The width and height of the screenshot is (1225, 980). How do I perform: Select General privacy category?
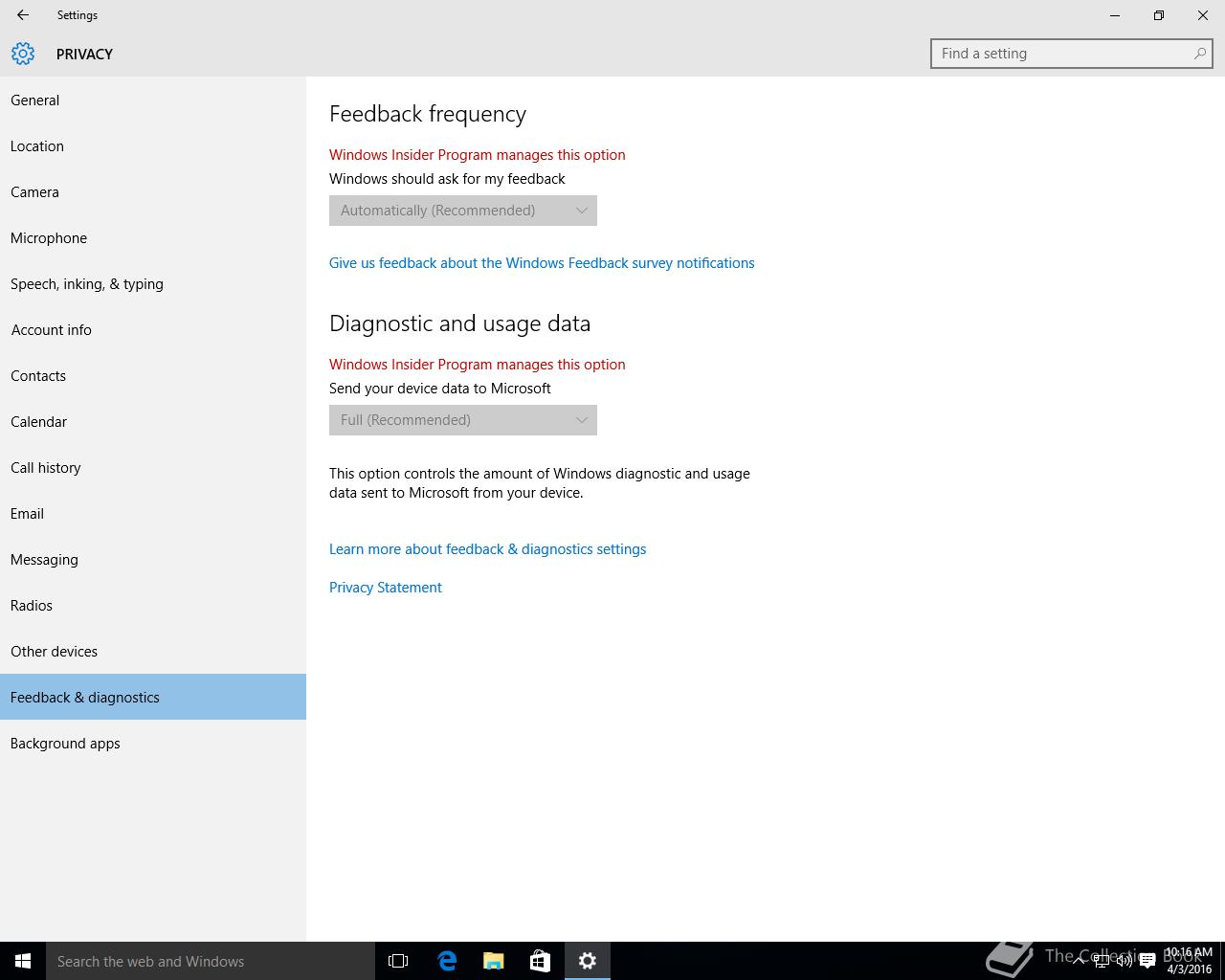(153, 100)
